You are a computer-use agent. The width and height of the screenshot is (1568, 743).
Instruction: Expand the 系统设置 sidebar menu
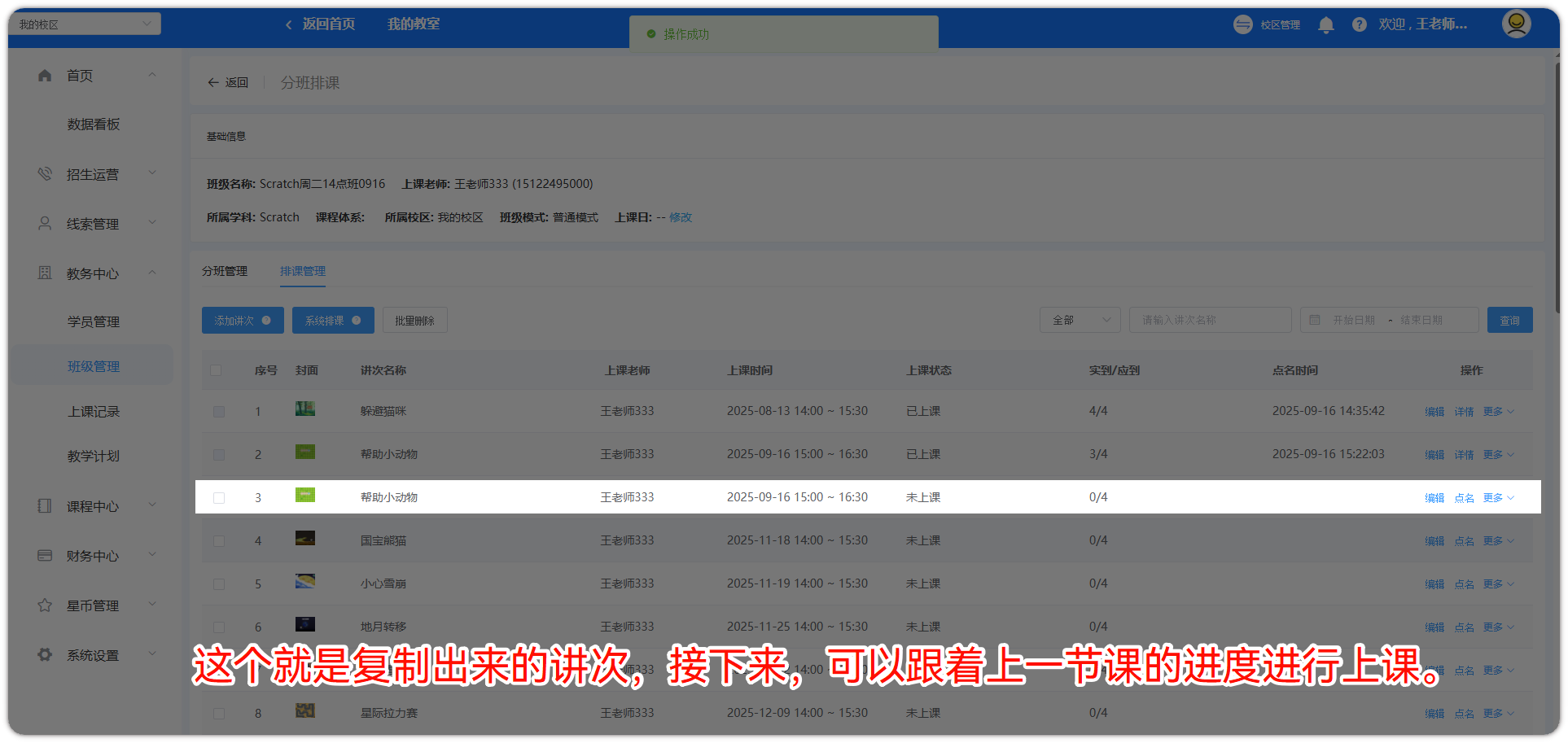tap(152, 654)
